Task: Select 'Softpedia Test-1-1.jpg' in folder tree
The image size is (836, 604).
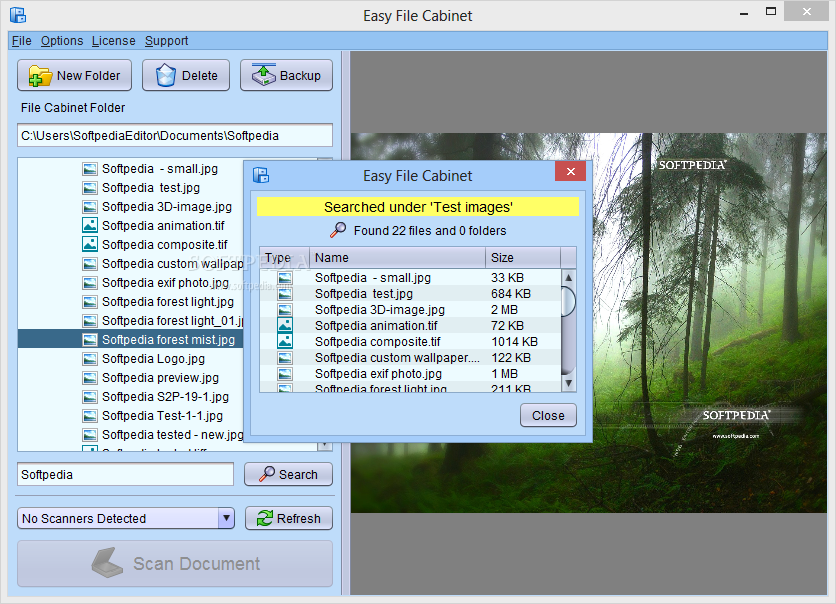Action: pyautogui.click(x=163, y=415)
